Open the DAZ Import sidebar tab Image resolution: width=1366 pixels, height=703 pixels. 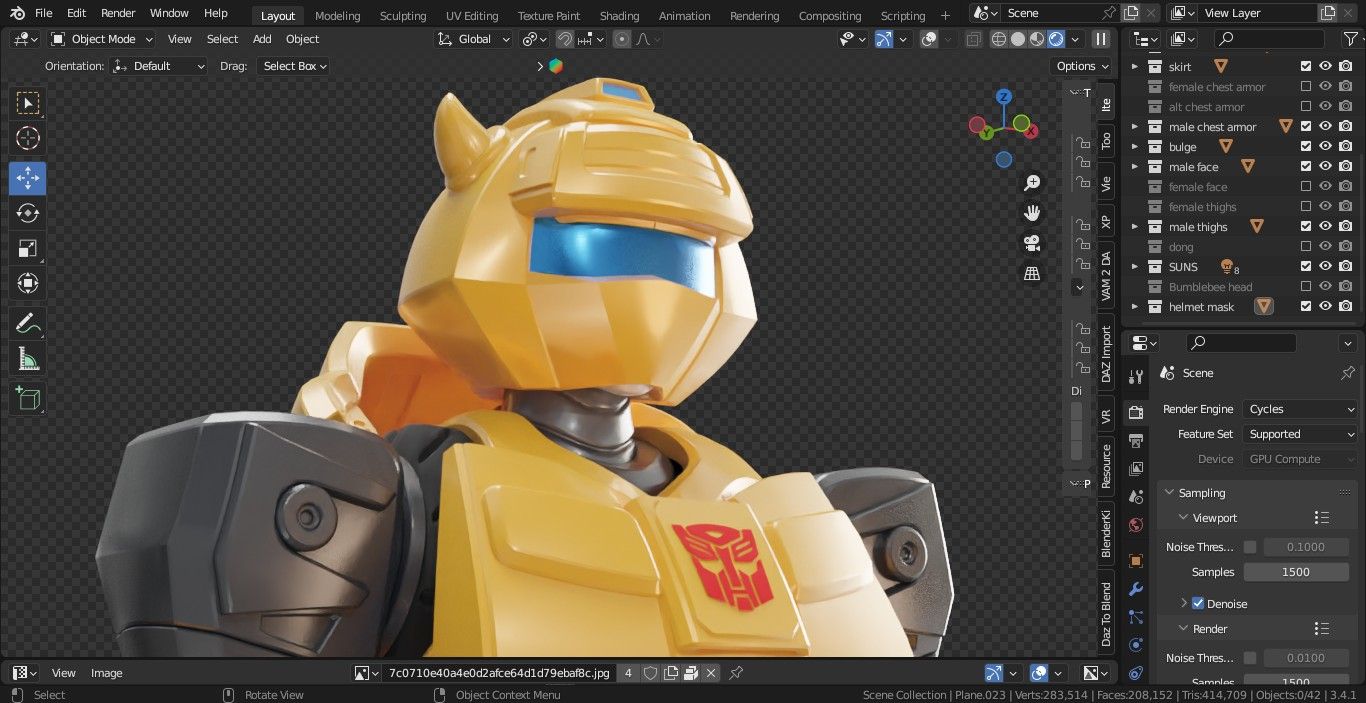(x=1106, y=356)
